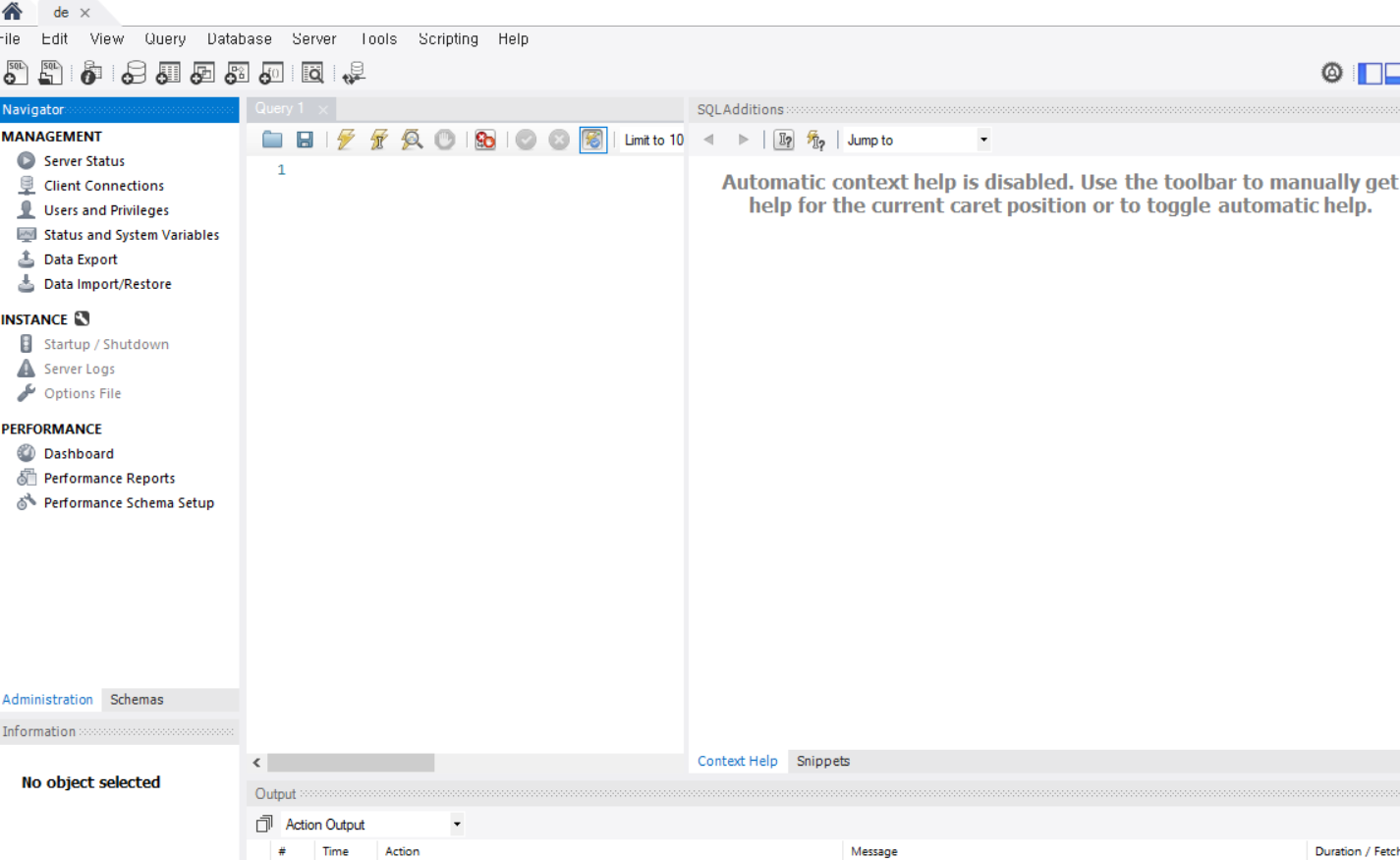Open the Jump to dropdown
Viewport: 1400px width, 860px height.
917,140
